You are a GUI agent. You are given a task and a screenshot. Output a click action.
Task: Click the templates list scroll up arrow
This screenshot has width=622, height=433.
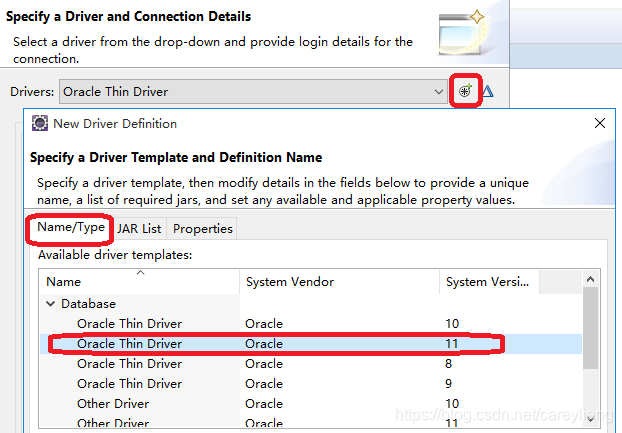(590, 280)
